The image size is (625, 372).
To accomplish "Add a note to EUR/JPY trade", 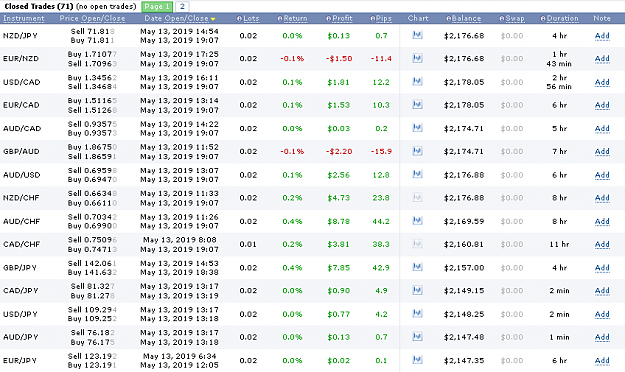I will [x=602, y=360].
